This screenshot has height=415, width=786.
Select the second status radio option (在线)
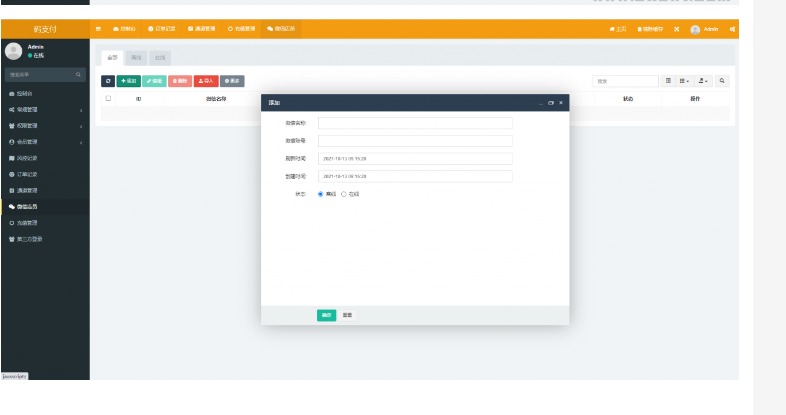point(344,194)
